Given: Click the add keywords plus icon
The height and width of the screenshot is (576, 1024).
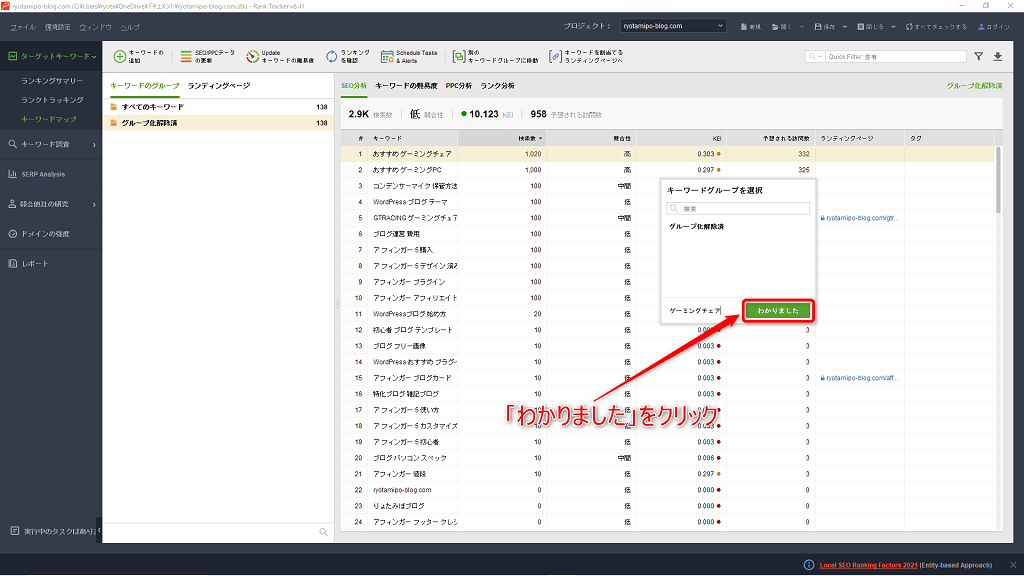Looking at the screenshot, I should (x=119, y=57).
